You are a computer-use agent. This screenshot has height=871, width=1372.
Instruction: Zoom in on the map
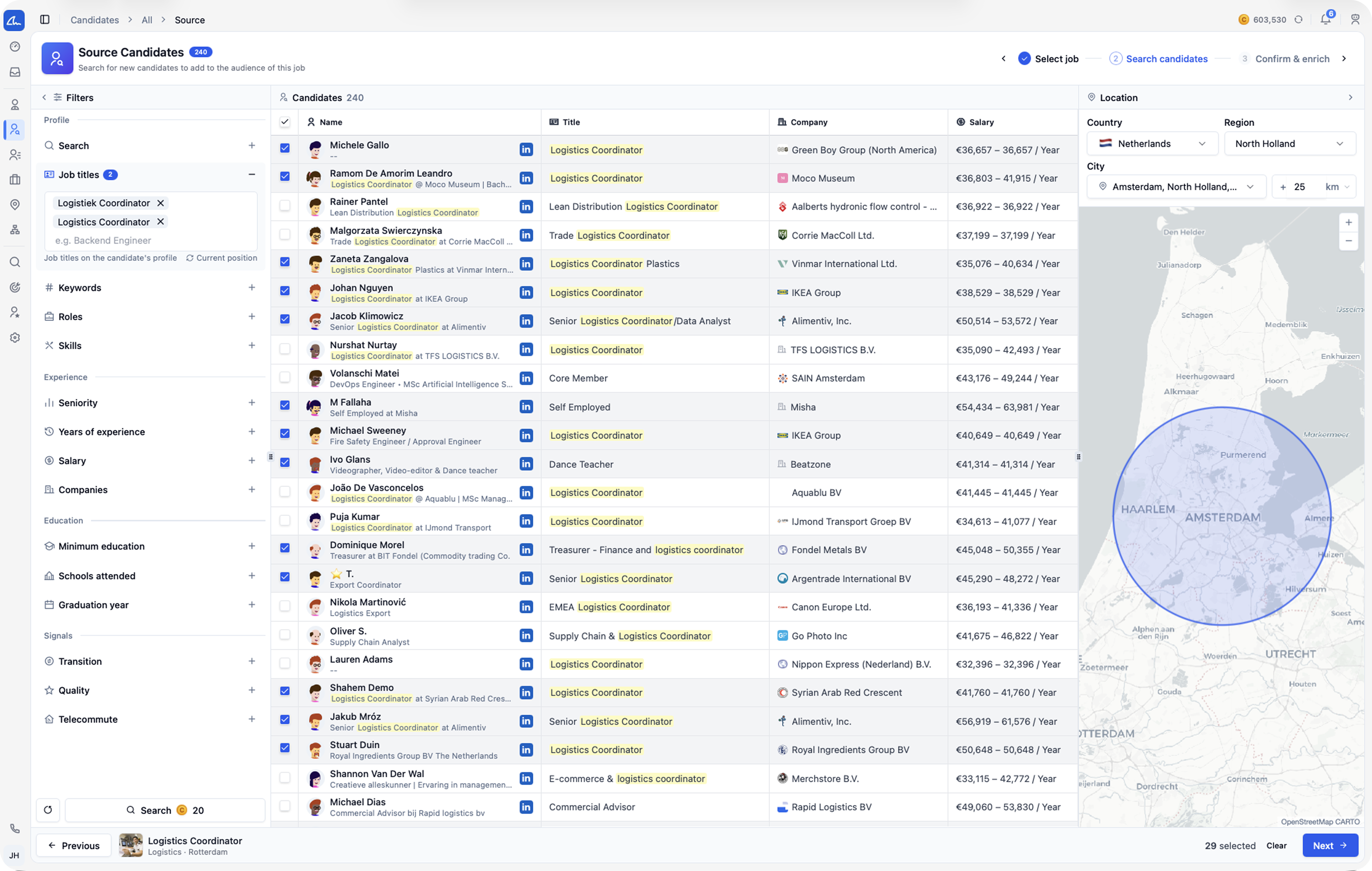click(1349, 222)
